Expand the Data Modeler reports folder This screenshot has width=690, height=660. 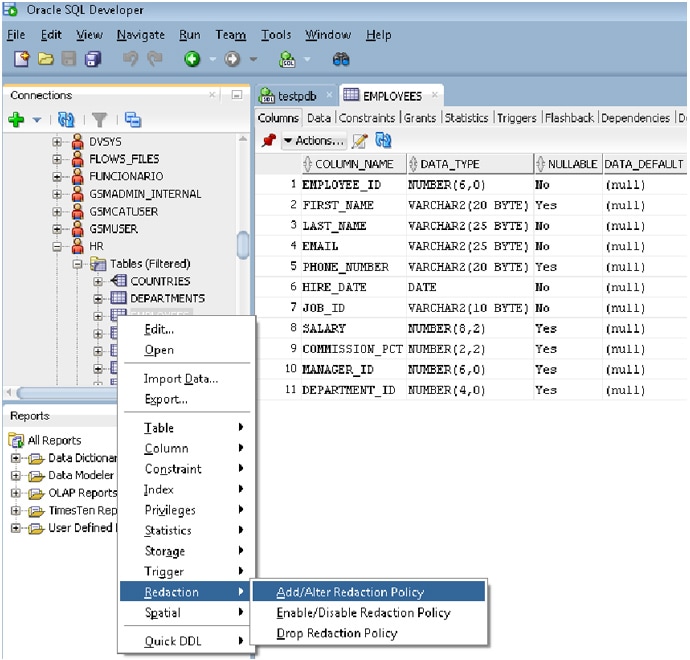coord(16,475)
